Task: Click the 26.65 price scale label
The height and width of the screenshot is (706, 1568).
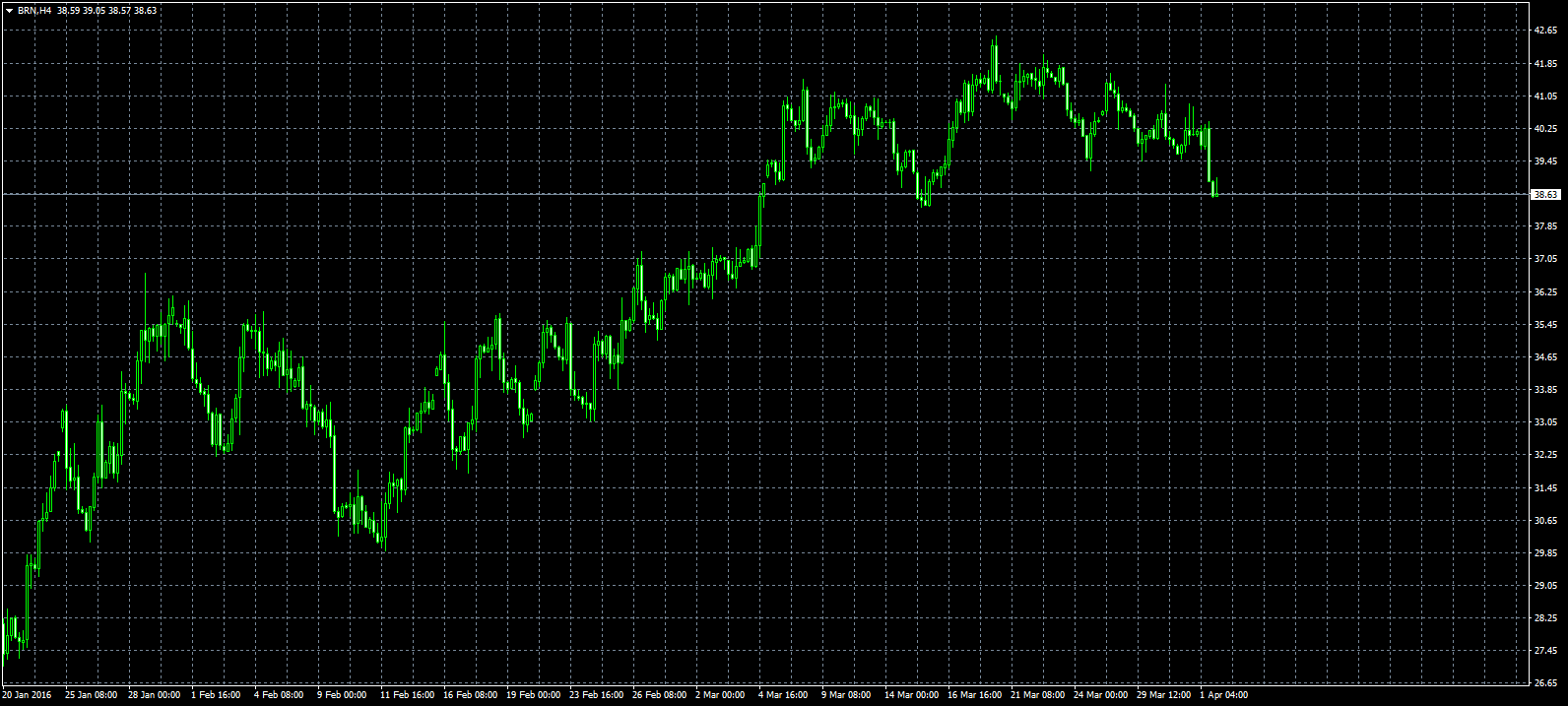Action: (x=1545, y=682)
